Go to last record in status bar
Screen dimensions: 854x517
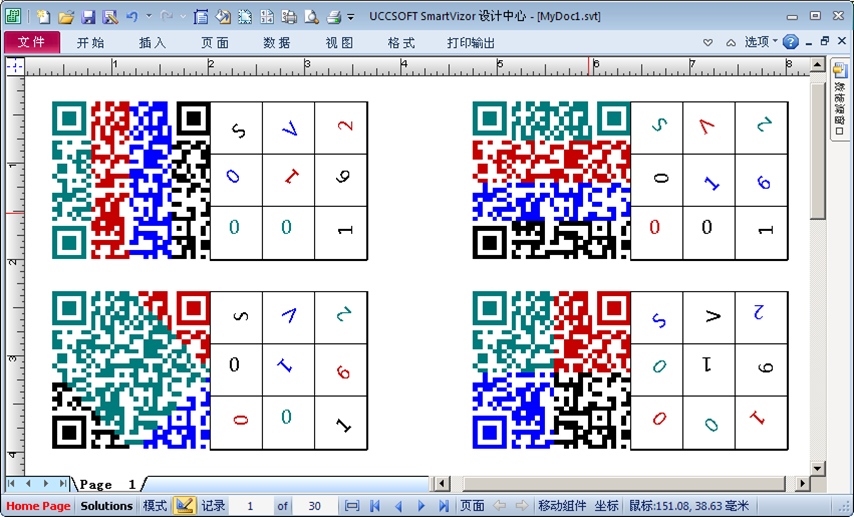pyautogui.click(x=443, y=506)
